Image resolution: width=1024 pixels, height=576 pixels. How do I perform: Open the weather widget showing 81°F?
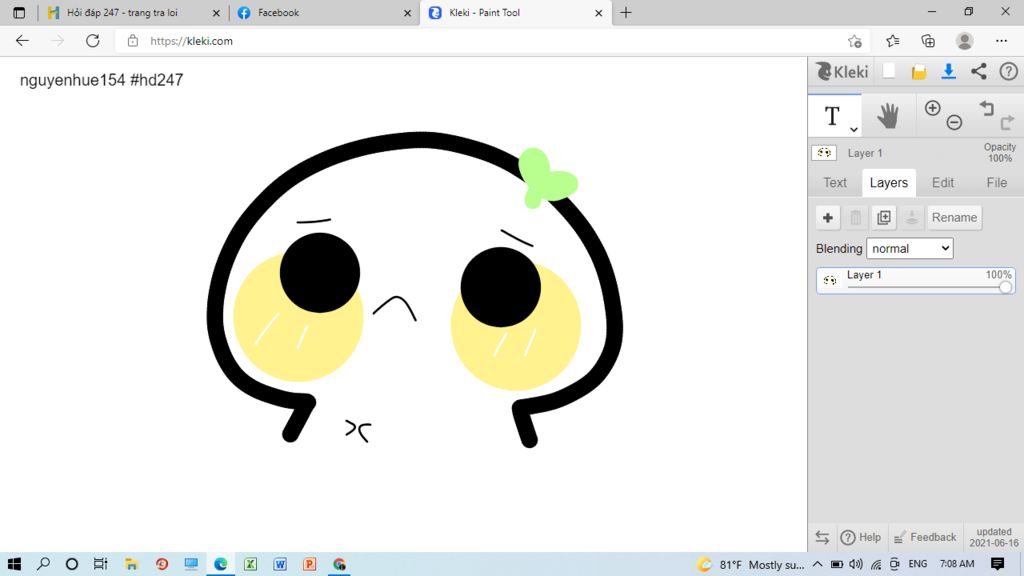coord(751,564)
